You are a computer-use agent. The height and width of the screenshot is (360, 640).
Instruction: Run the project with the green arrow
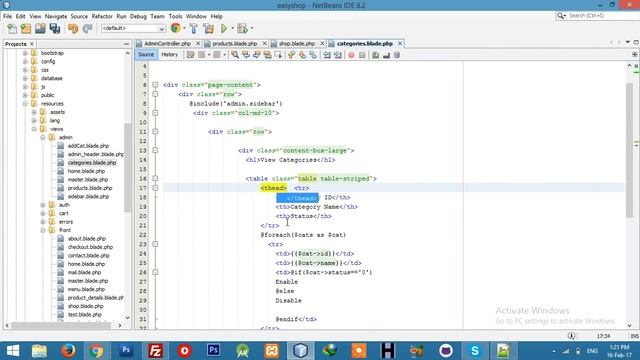pos(224,28)
